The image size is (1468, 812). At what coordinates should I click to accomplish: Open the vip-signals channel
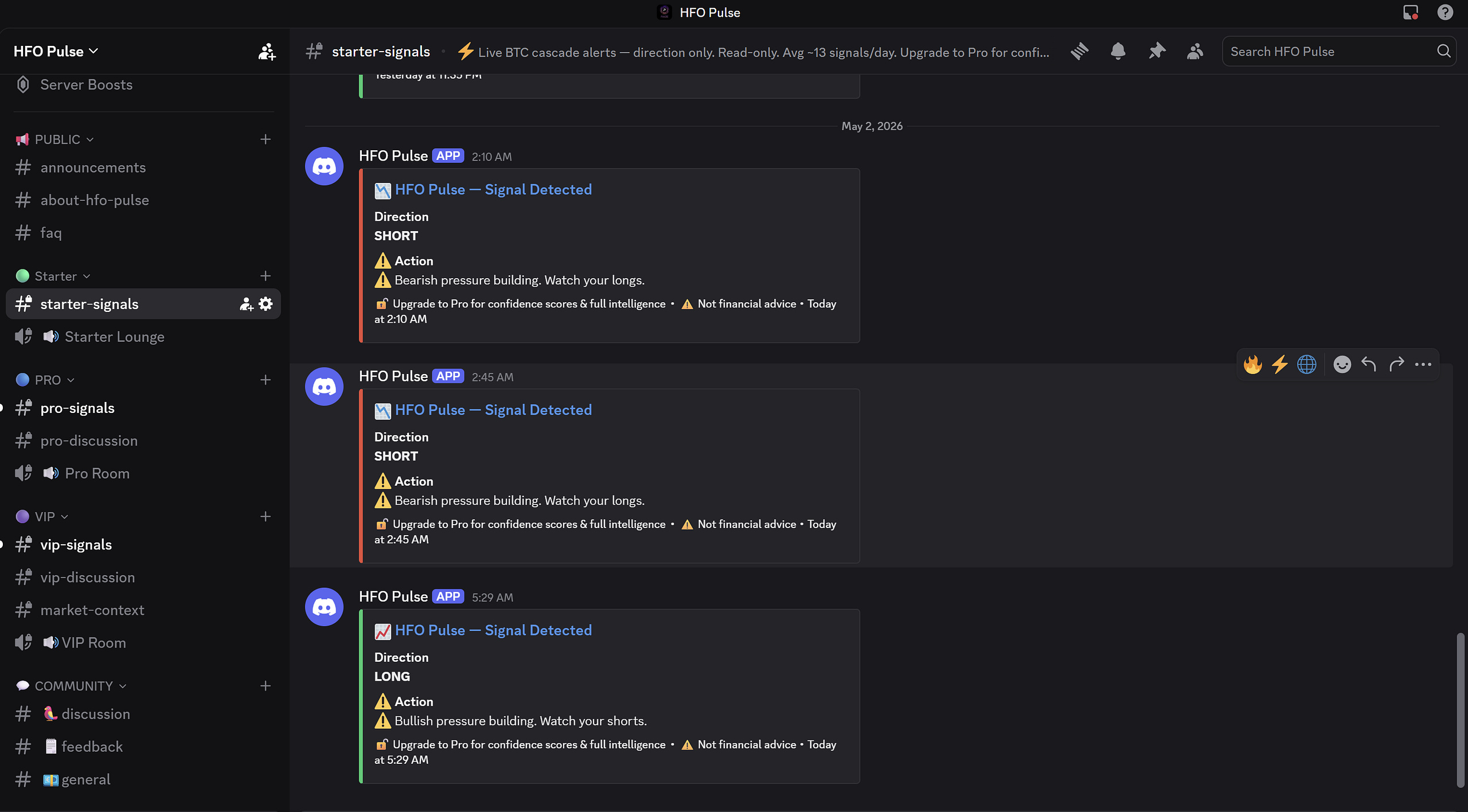(x=143, y=545)
